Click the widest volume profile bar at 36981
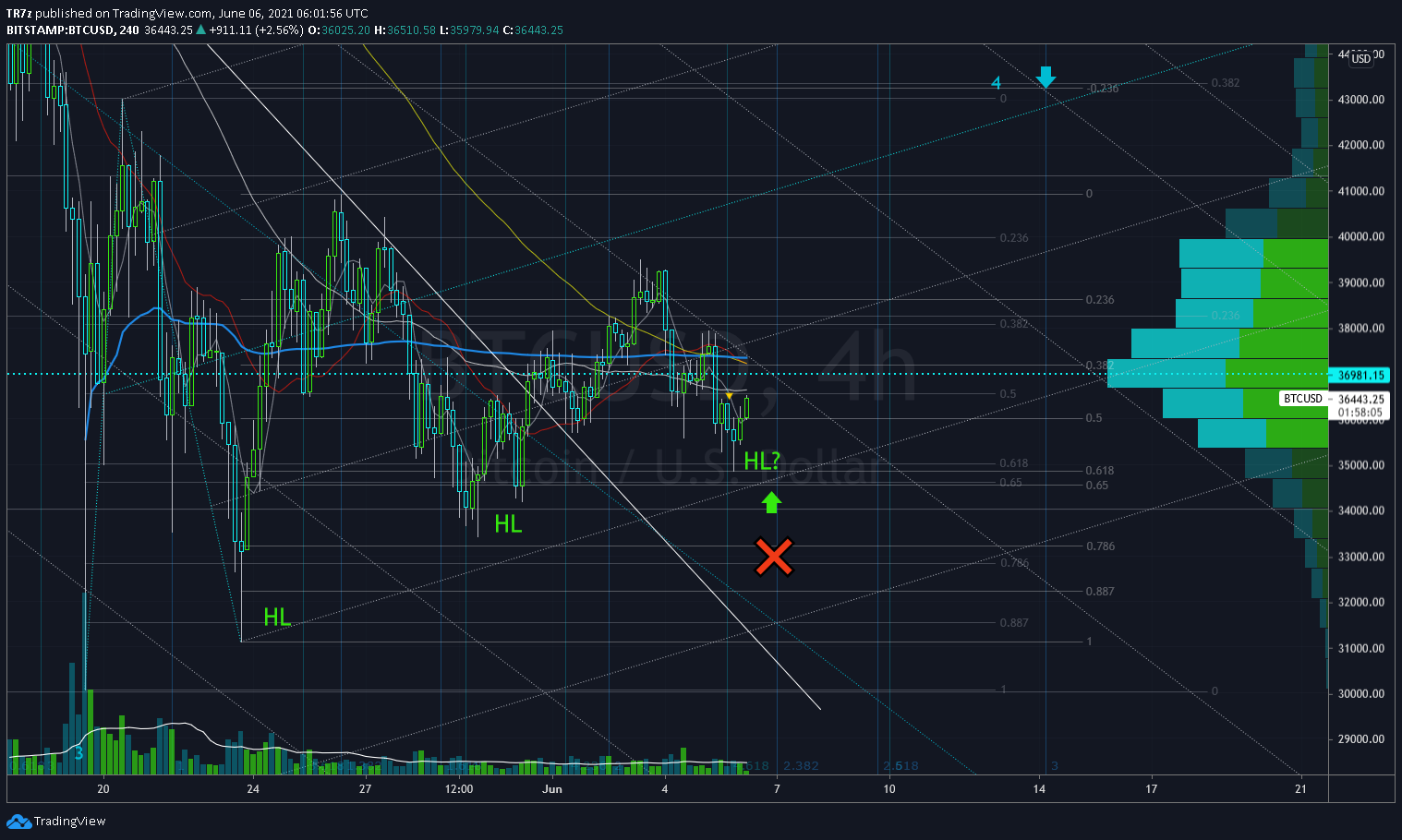Screen dimensions: 1402x840 (x=1217, y=373)
